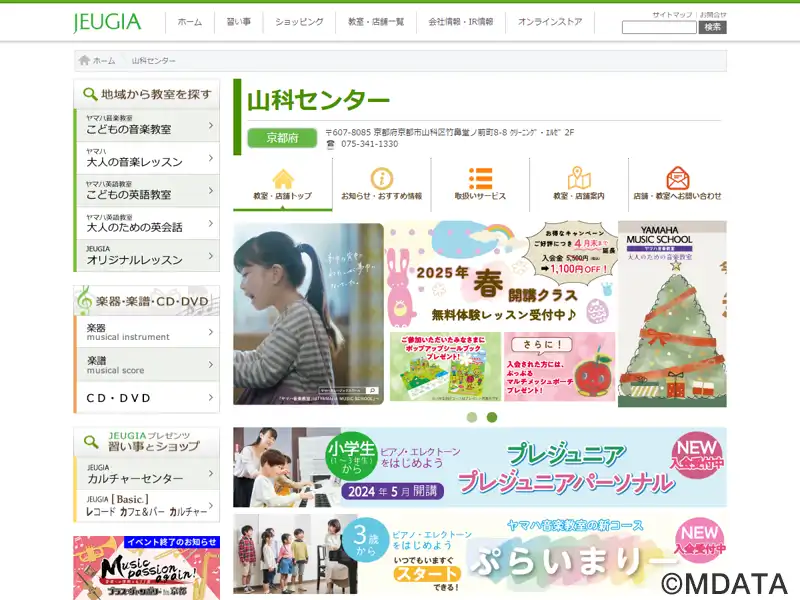Click the 〒607-8085 address line
Screen dimensions: 800x600
point(450,133)
